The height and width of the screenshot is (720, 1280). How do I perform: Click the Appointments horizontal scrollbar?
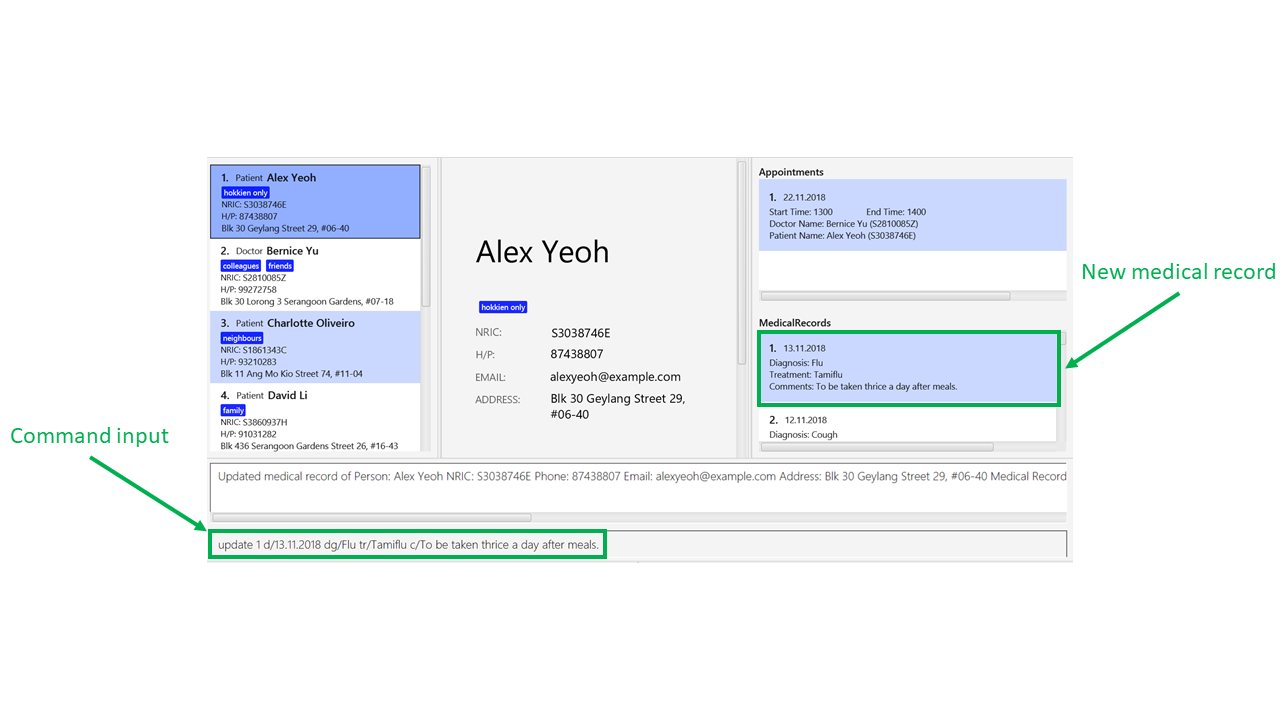point(885,296)
